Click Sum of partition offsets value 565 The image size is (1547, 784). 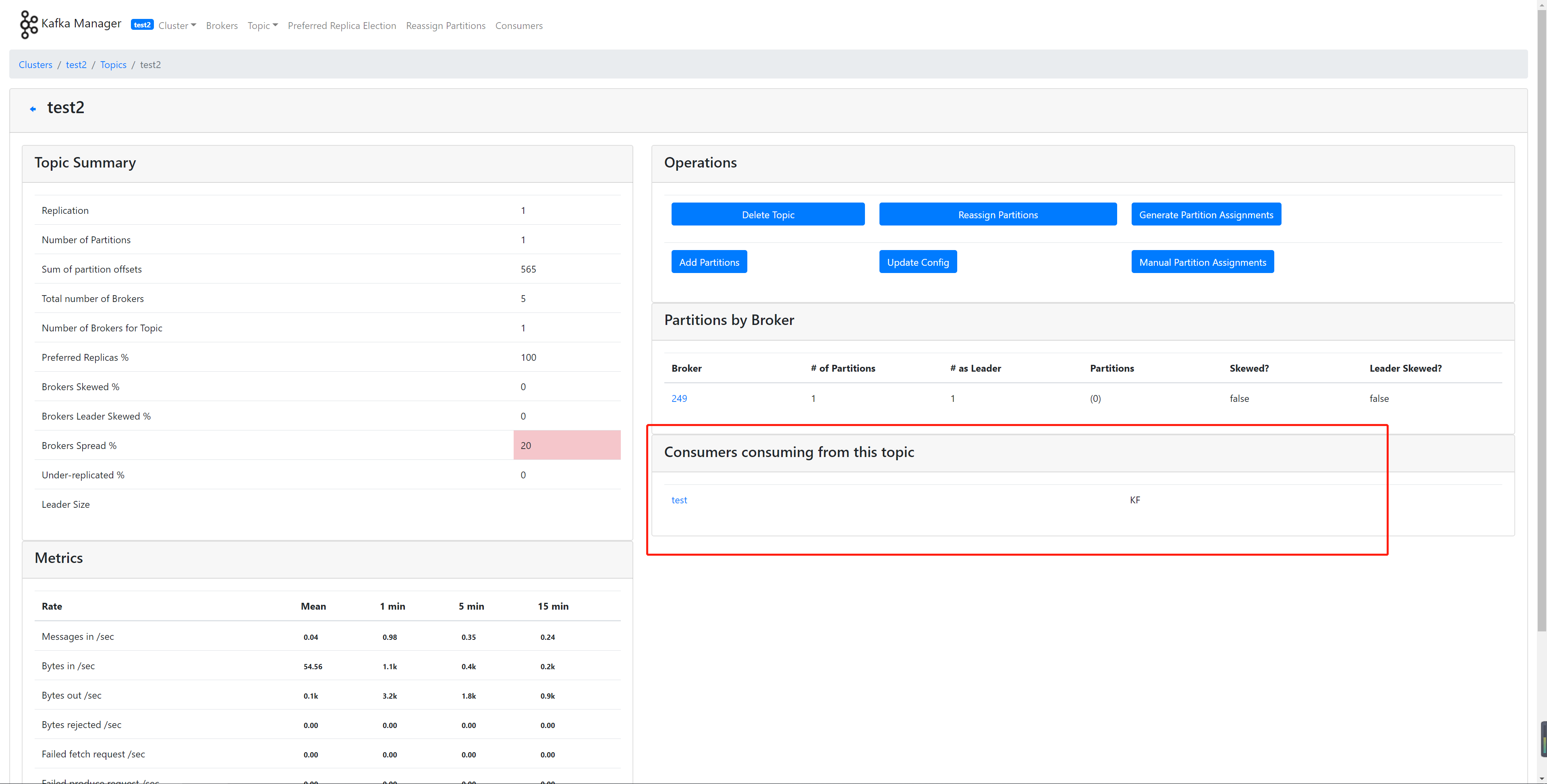(x=529, y=269)
